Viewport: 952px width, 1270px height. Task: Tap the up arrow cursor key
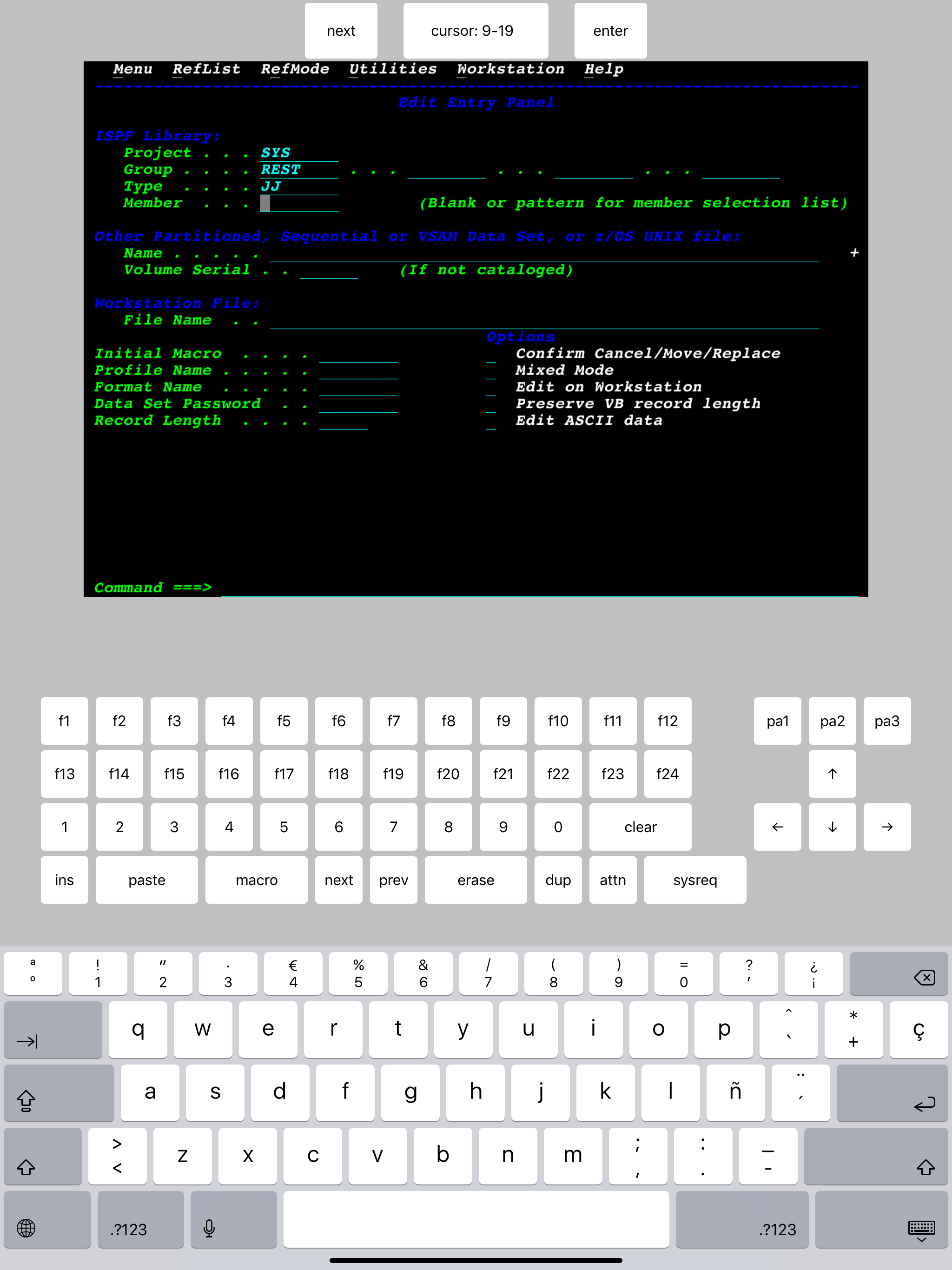click(832, 774)
